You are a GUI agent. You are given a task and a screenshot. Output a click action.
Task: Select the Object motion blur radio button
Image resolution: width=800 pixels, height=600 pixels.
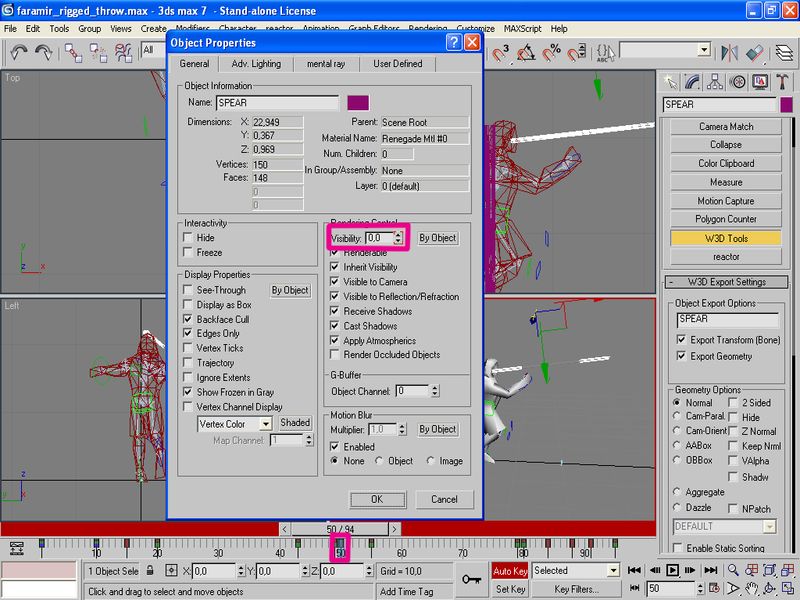(x=379, y=461)
